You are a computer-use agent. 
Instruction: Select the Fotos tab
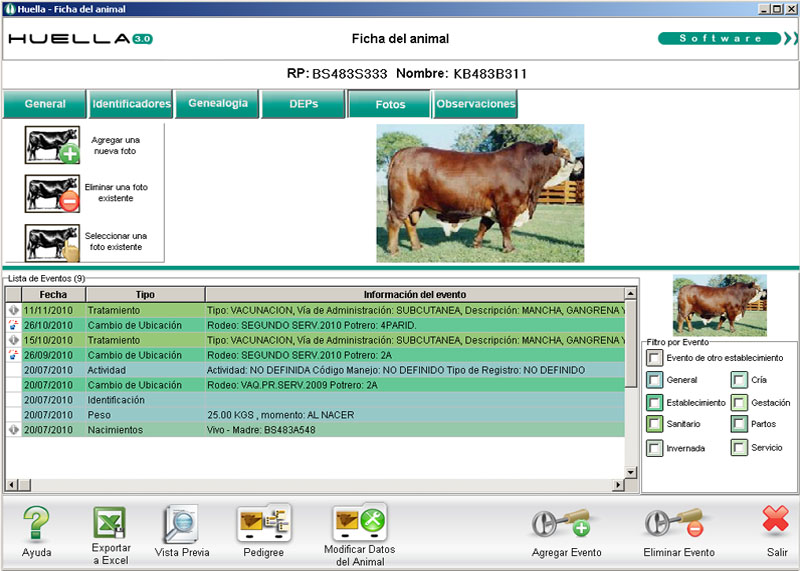(390, 104)
